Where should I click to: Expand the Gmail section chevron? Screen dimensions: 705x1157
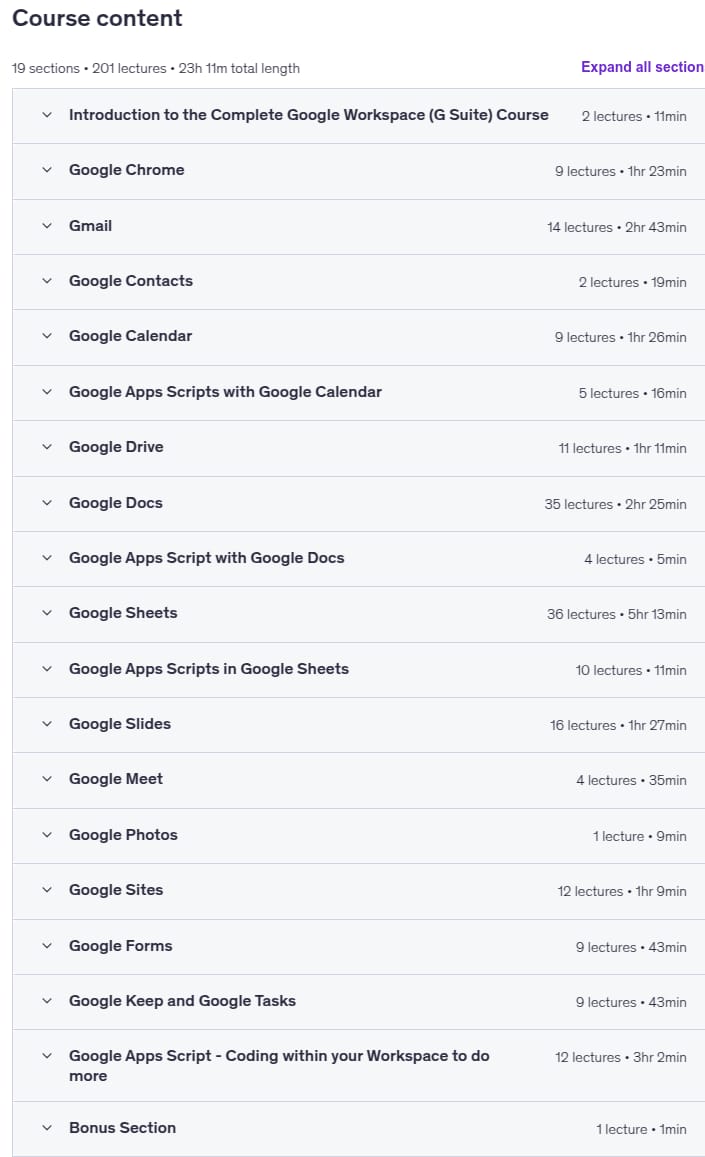coord(47,226)
